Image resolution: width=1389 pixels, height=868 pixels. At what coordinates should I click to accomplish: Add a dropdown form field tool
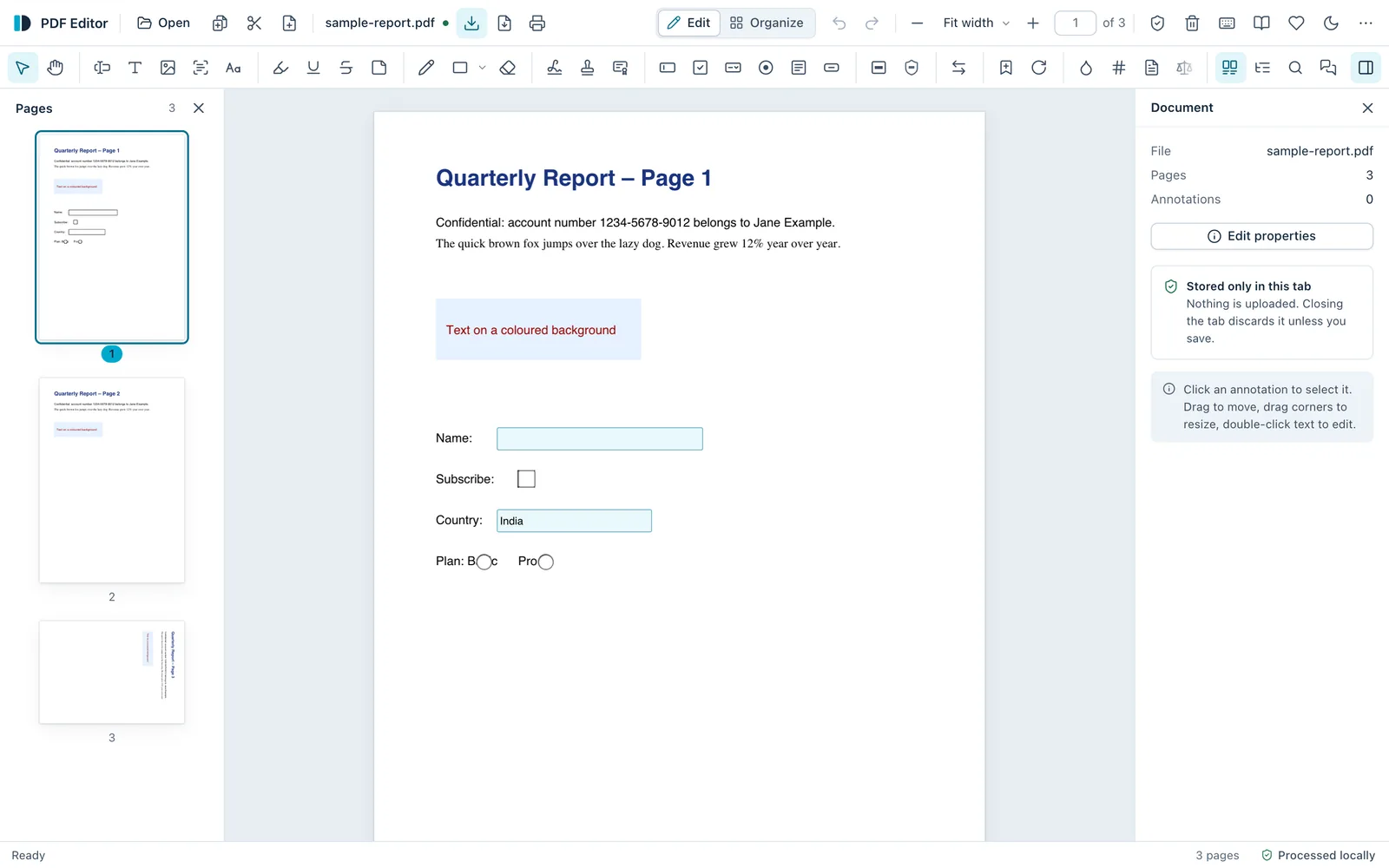pyautogui.click(x=734, y=68)
